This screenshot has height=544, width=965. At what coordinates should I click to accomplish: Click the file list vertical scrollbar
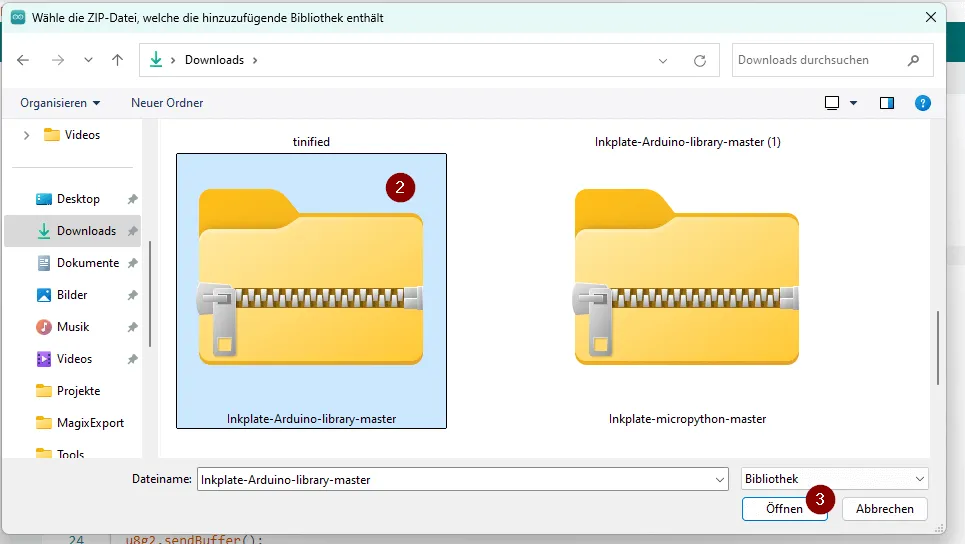point(937,347)
